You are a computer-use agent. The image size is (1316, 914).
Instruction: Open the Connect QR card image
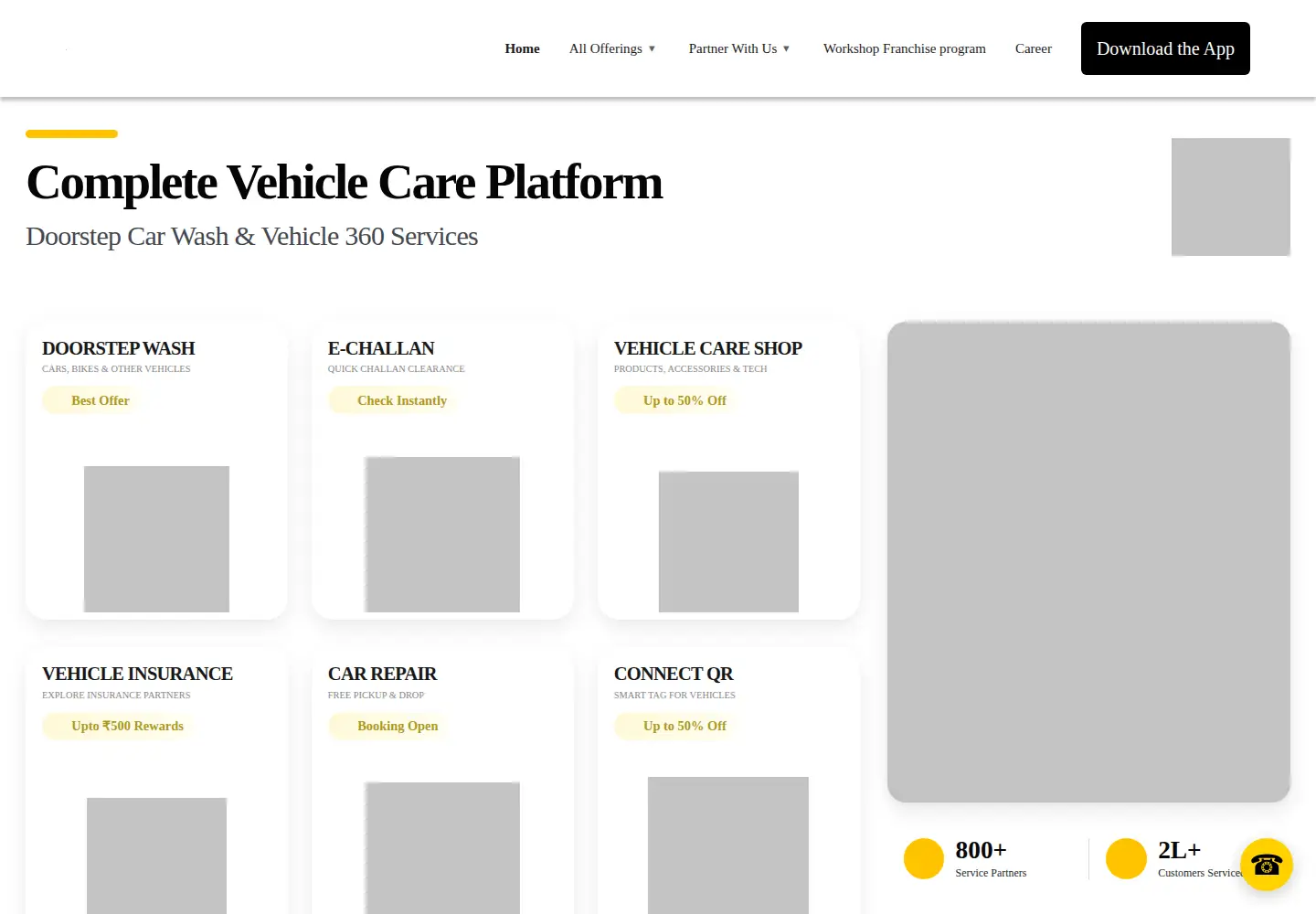[x=728, y=845]
